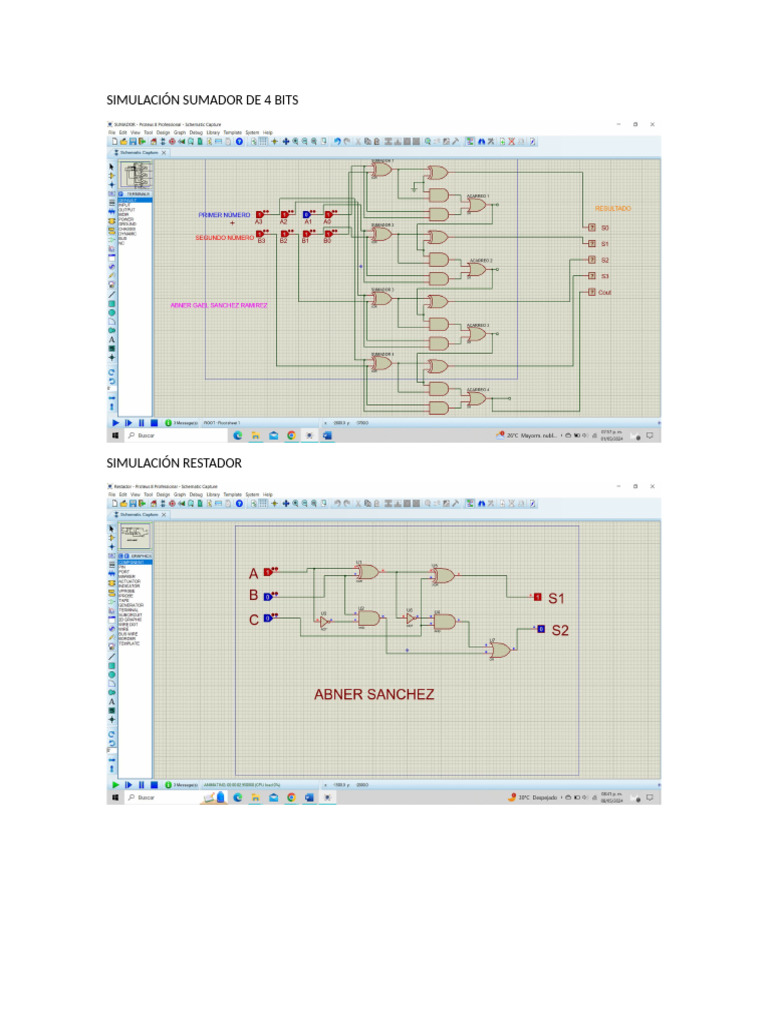Click Copy icon in Restador toolbar
The height and width of the screenshot is (1024, 768).
[368, 504]
